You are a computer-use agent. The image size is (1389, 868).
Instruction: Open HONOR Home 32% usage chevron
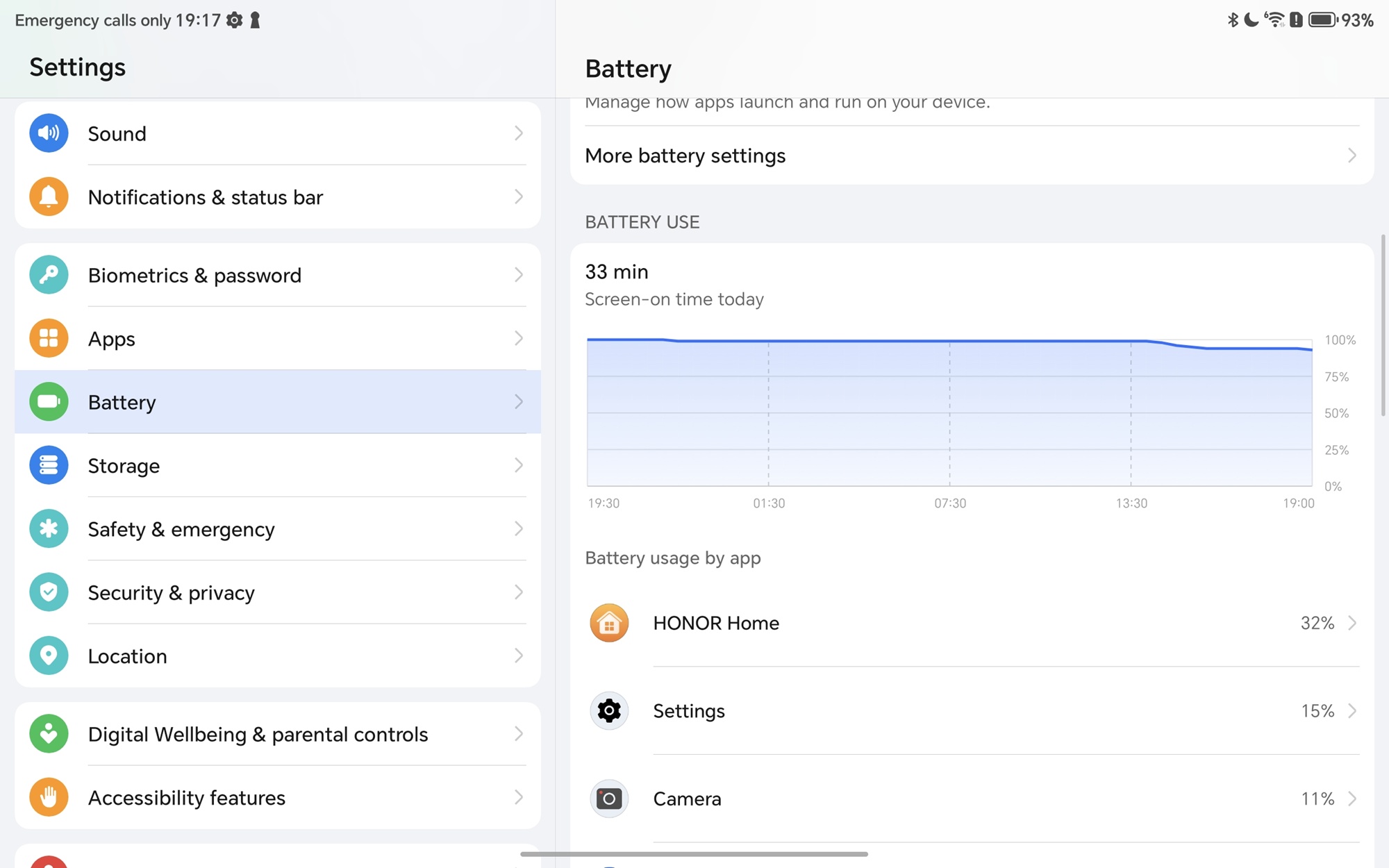pos(1351,623)
